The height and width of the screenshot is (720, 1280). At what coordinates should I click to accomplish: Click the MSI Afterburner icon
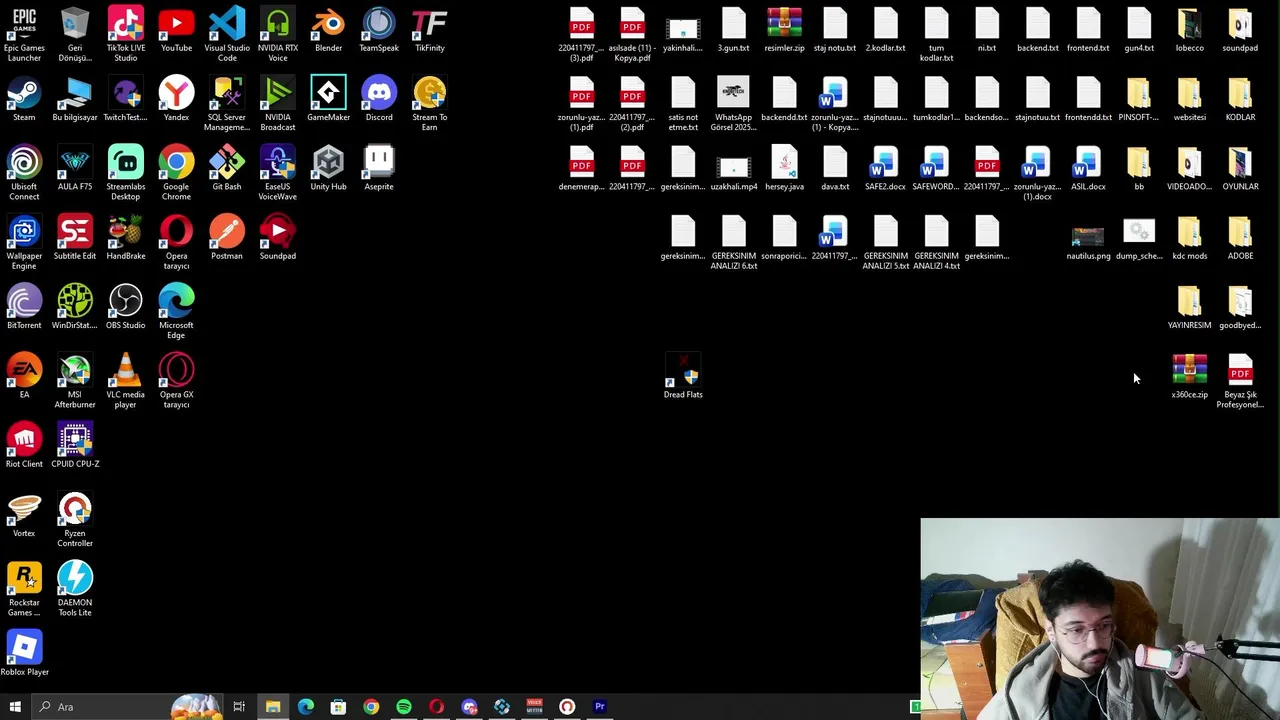[75, 381]
